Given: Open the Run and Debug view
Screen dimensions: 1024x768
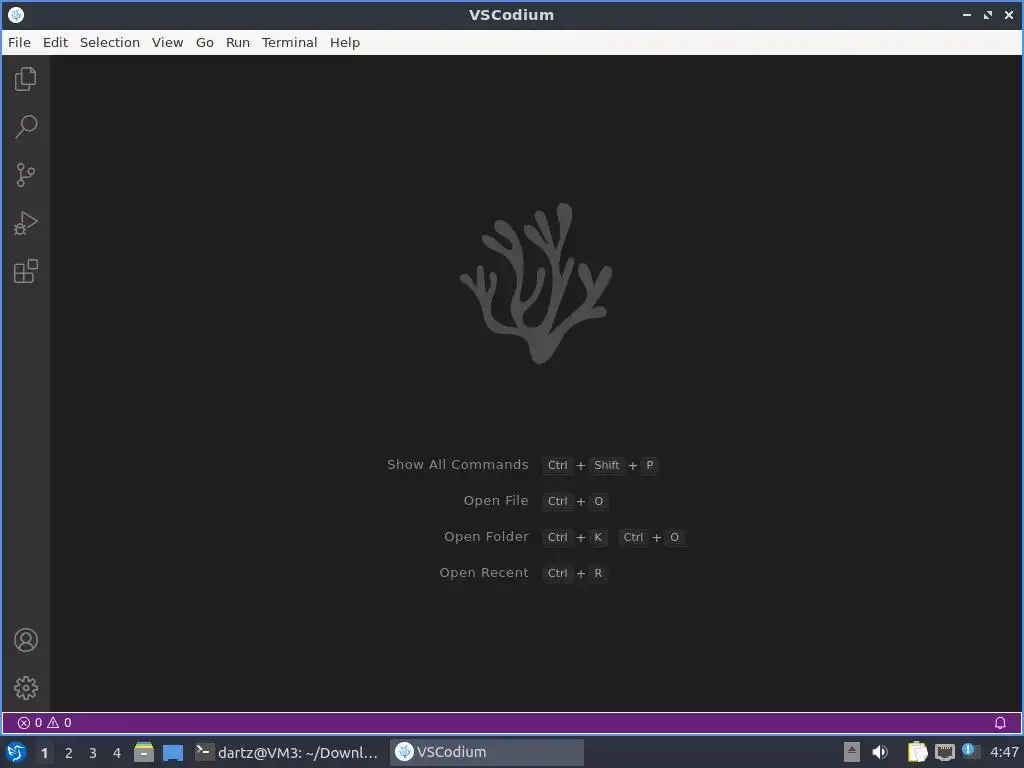Looking at the screenshot, I should tap(25, 223).
